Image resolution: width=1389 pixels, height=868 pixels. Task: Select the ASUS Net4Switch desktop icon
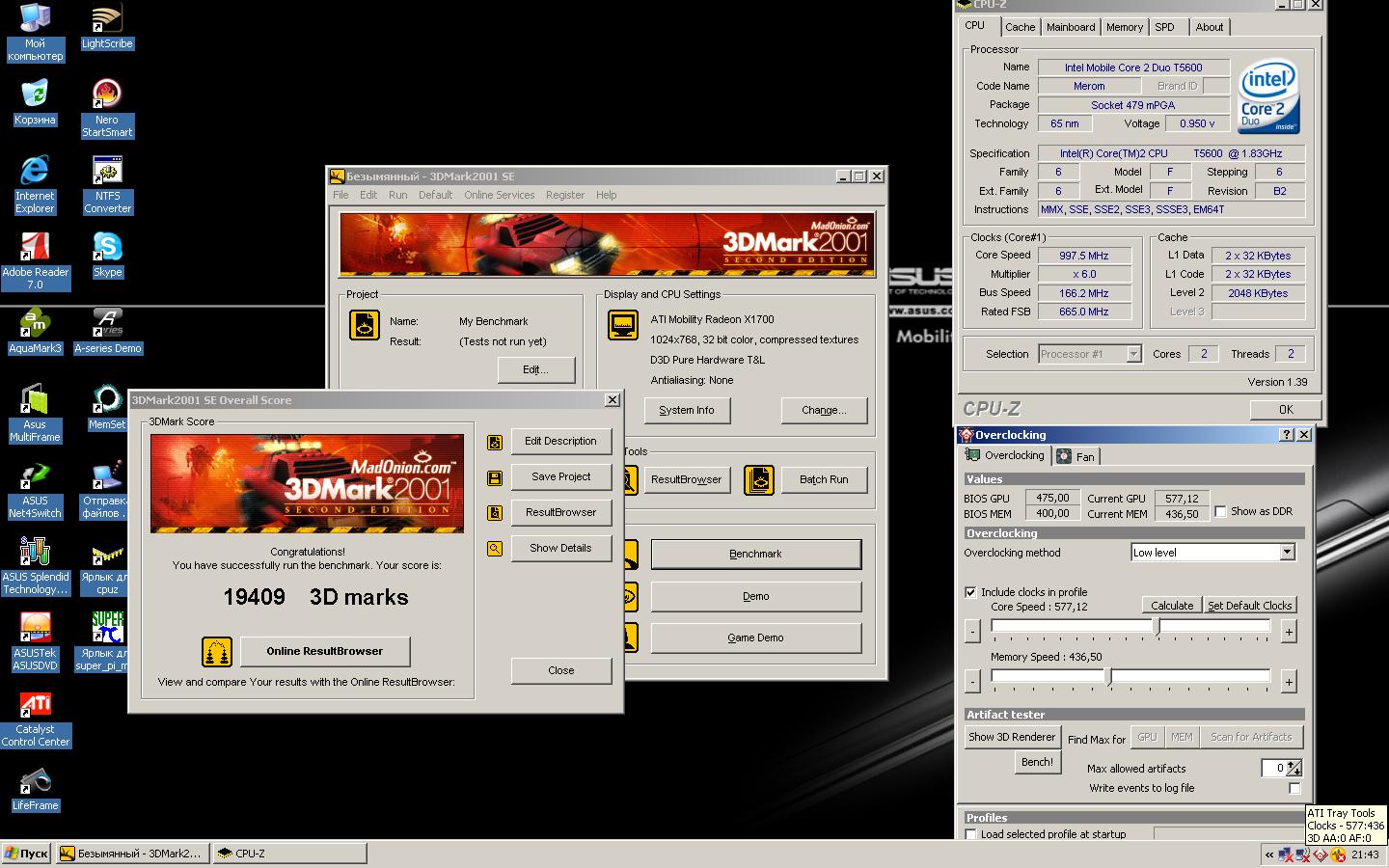click(x=35, y=490)
